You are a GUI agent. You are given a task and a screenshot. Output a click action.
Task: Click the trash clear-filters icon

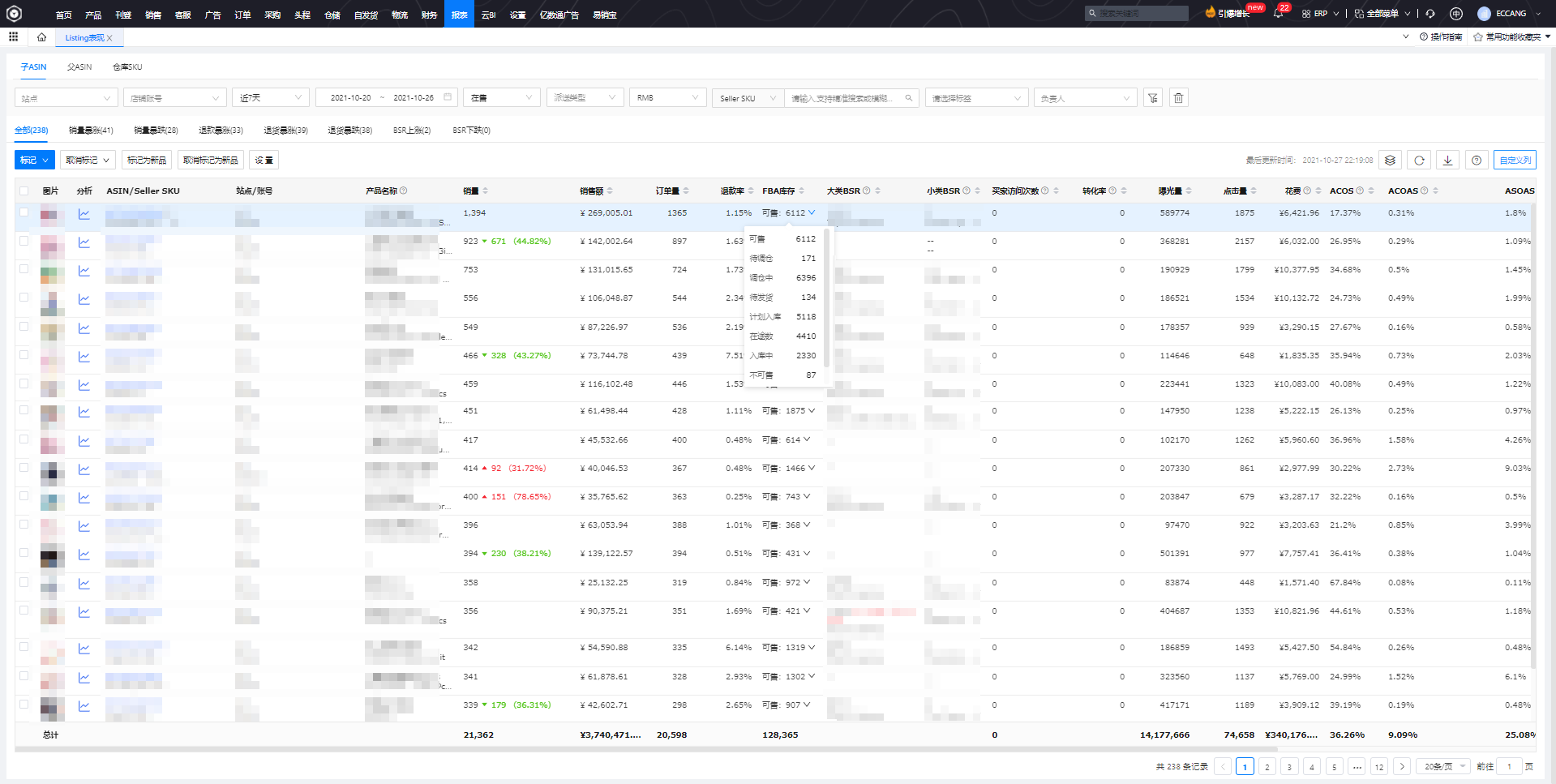pos(1179,98)
